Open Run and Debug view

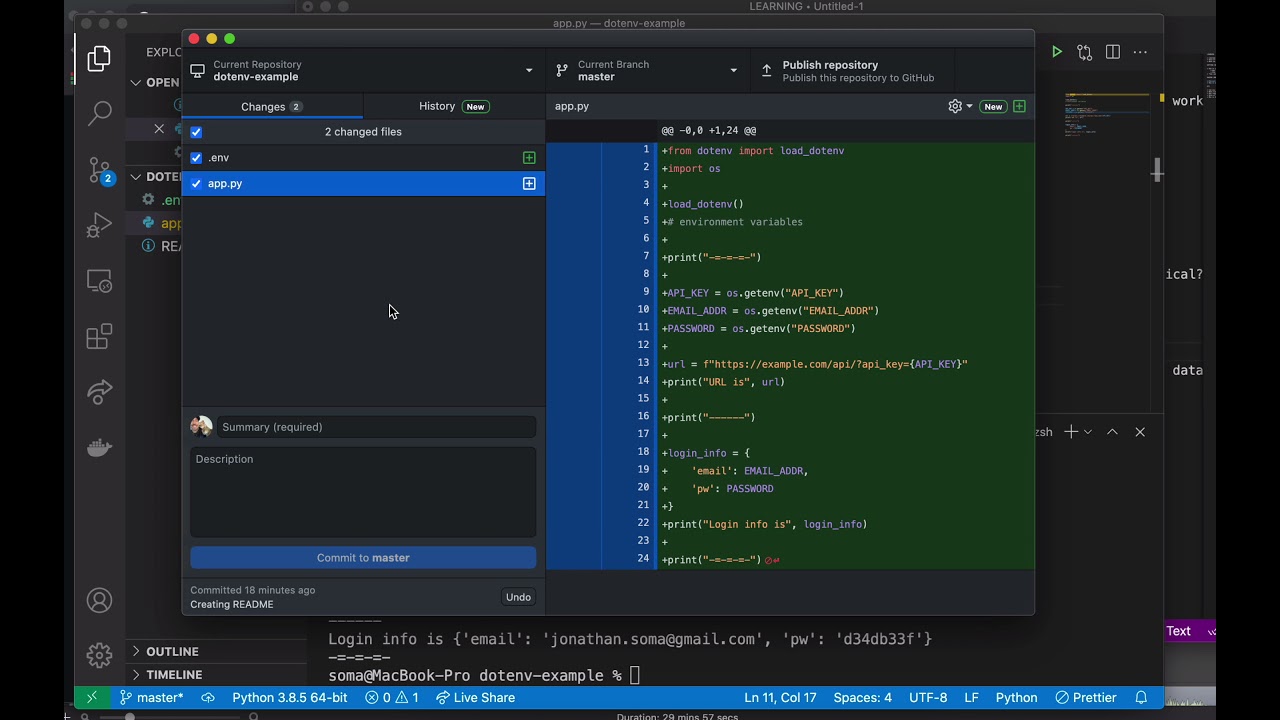coord(99,225)
